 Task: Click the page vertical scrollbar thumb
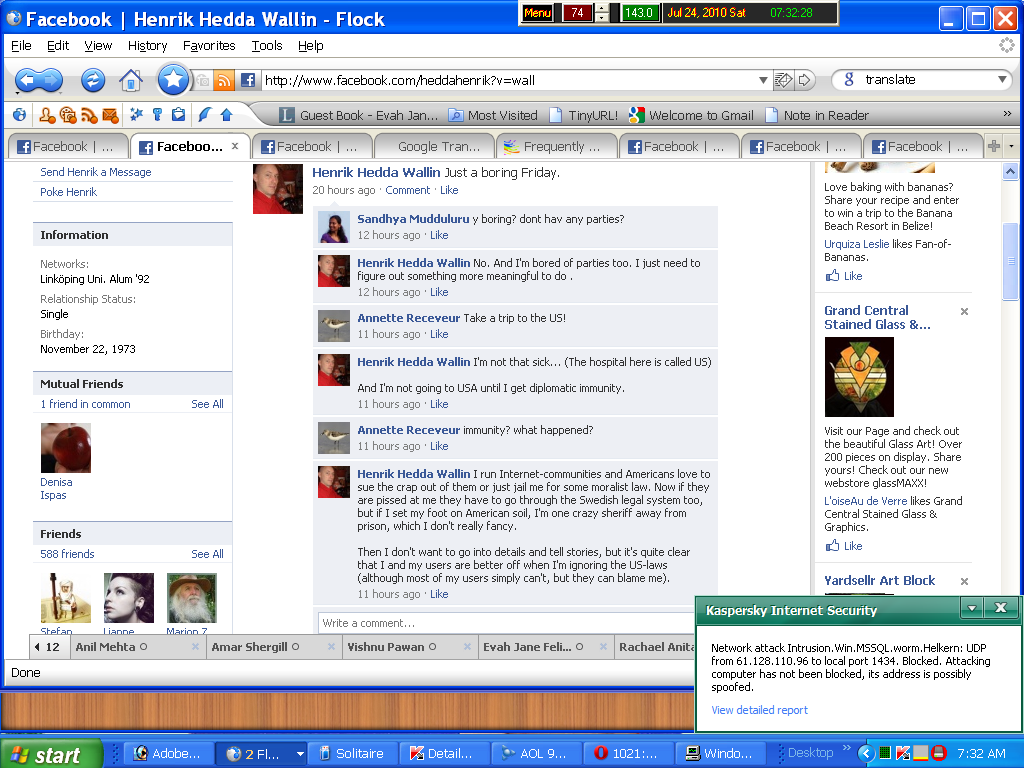(1010, 261)
